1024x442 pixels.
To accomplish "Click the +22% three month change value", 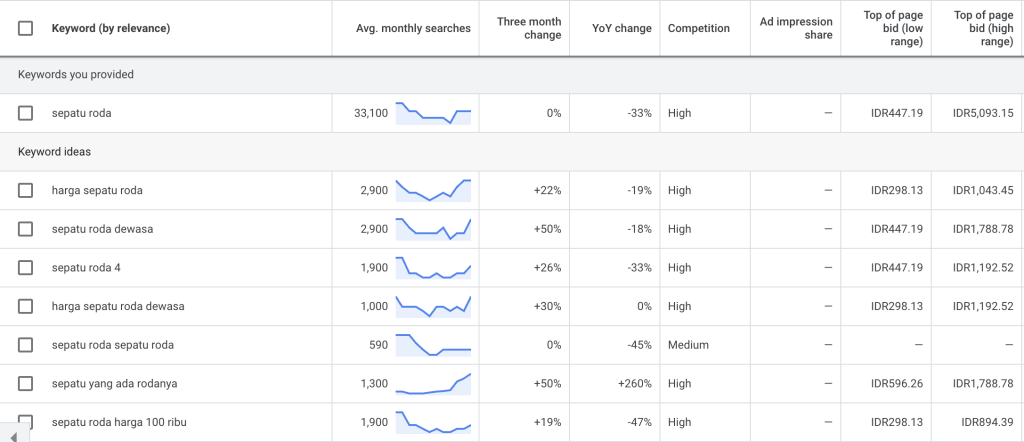I will [x=547, y=191].
